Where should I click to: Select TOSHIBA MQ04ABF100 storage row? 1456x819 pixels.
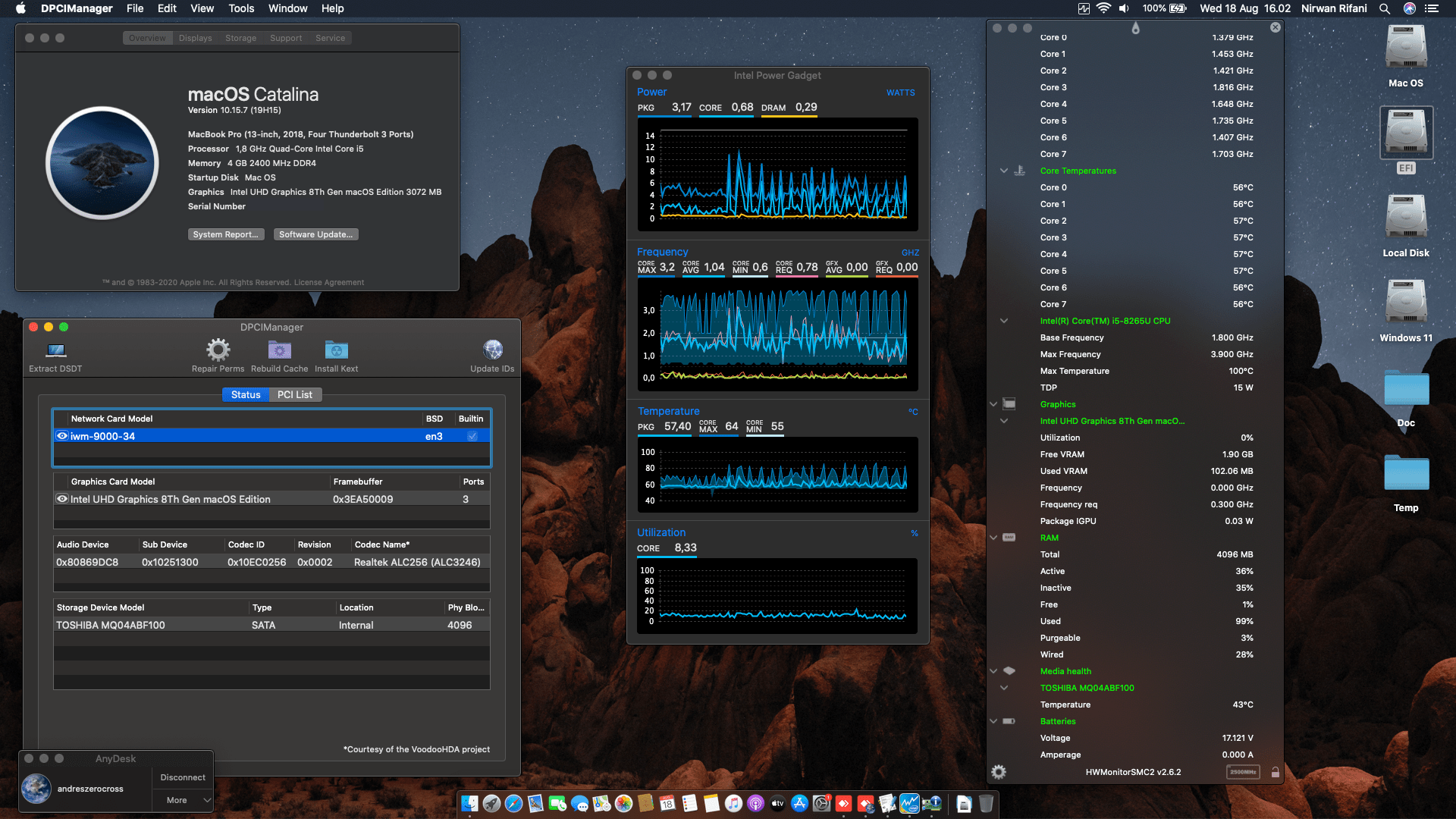tap(271, 625)
